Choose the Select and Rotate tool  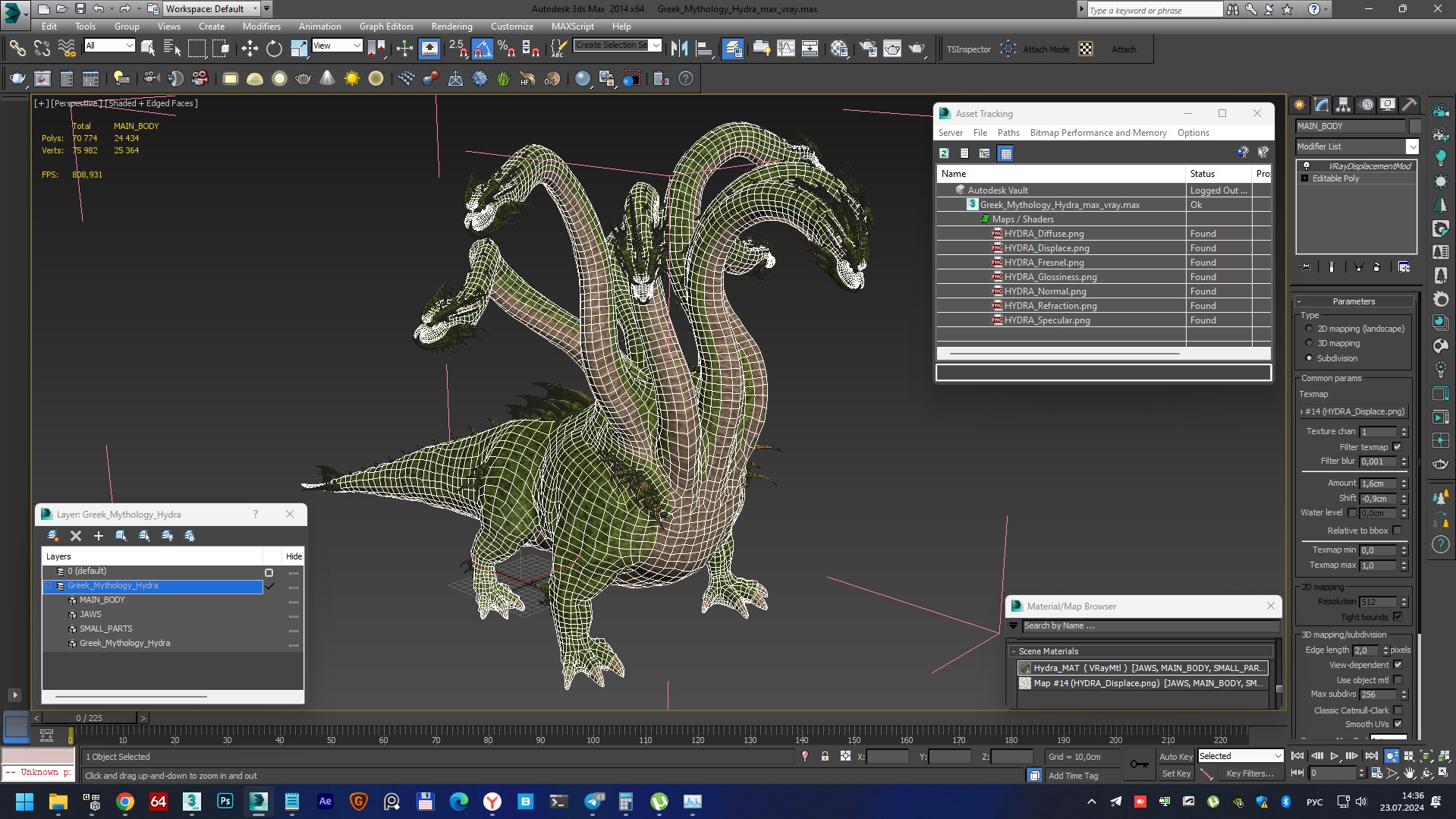click(x=274, y=49)
